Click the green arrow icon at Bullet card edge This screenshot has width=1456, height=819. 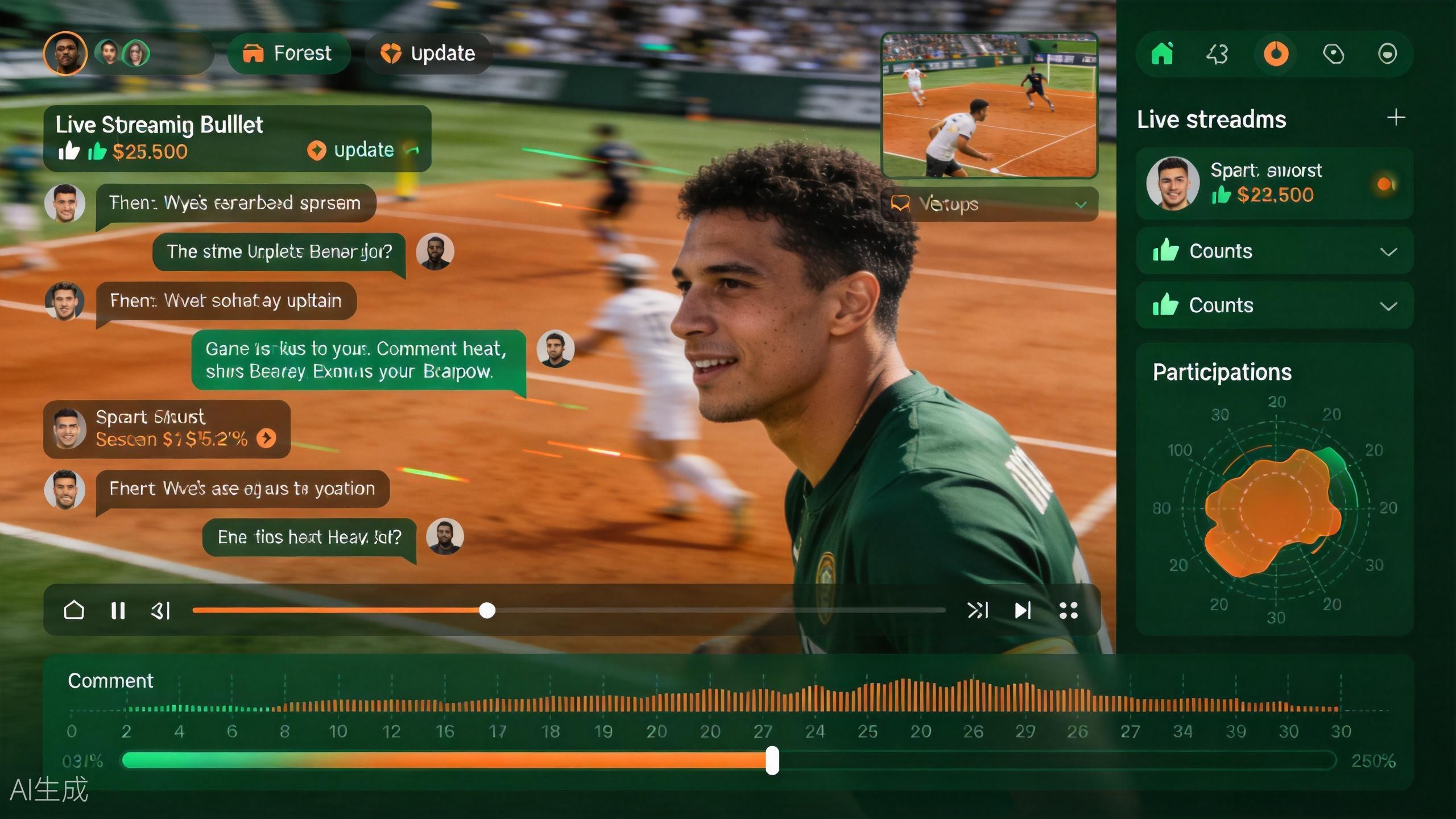click(411, 150)
